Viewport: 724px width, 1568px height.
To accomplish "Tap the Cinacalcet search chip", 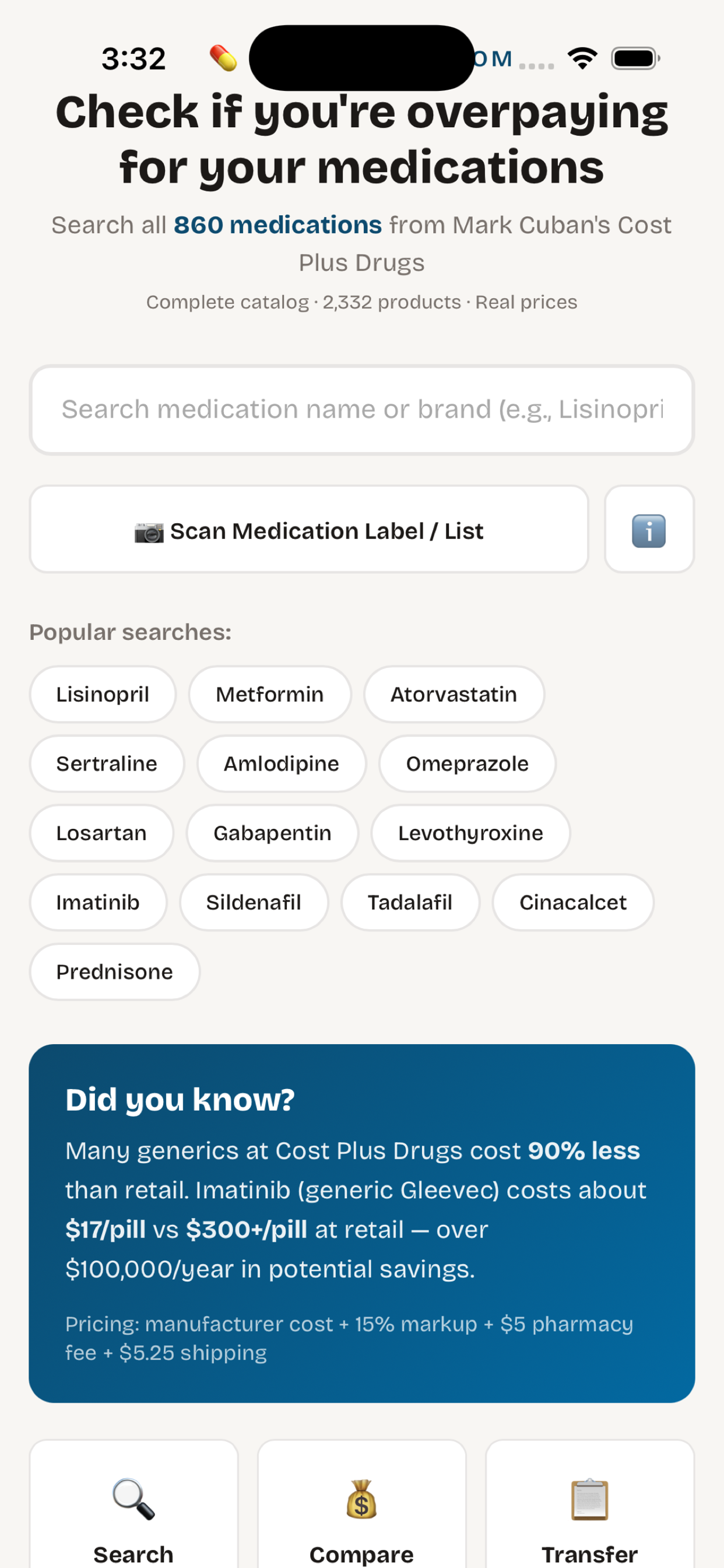I will (572, 902).
